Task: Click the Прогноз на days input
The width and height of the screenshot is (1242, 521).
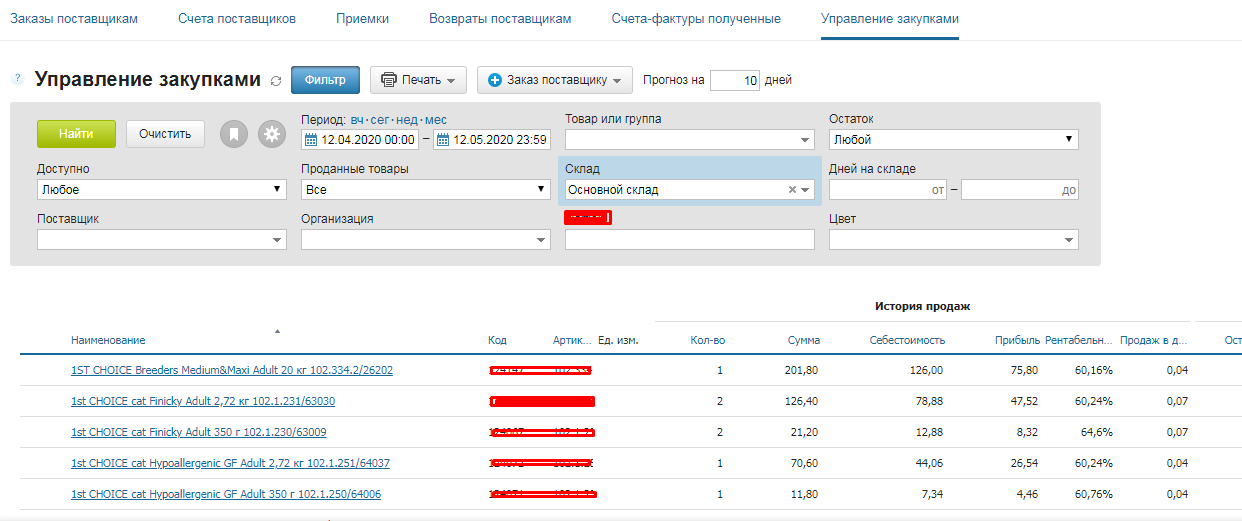Action: point(735,81)
